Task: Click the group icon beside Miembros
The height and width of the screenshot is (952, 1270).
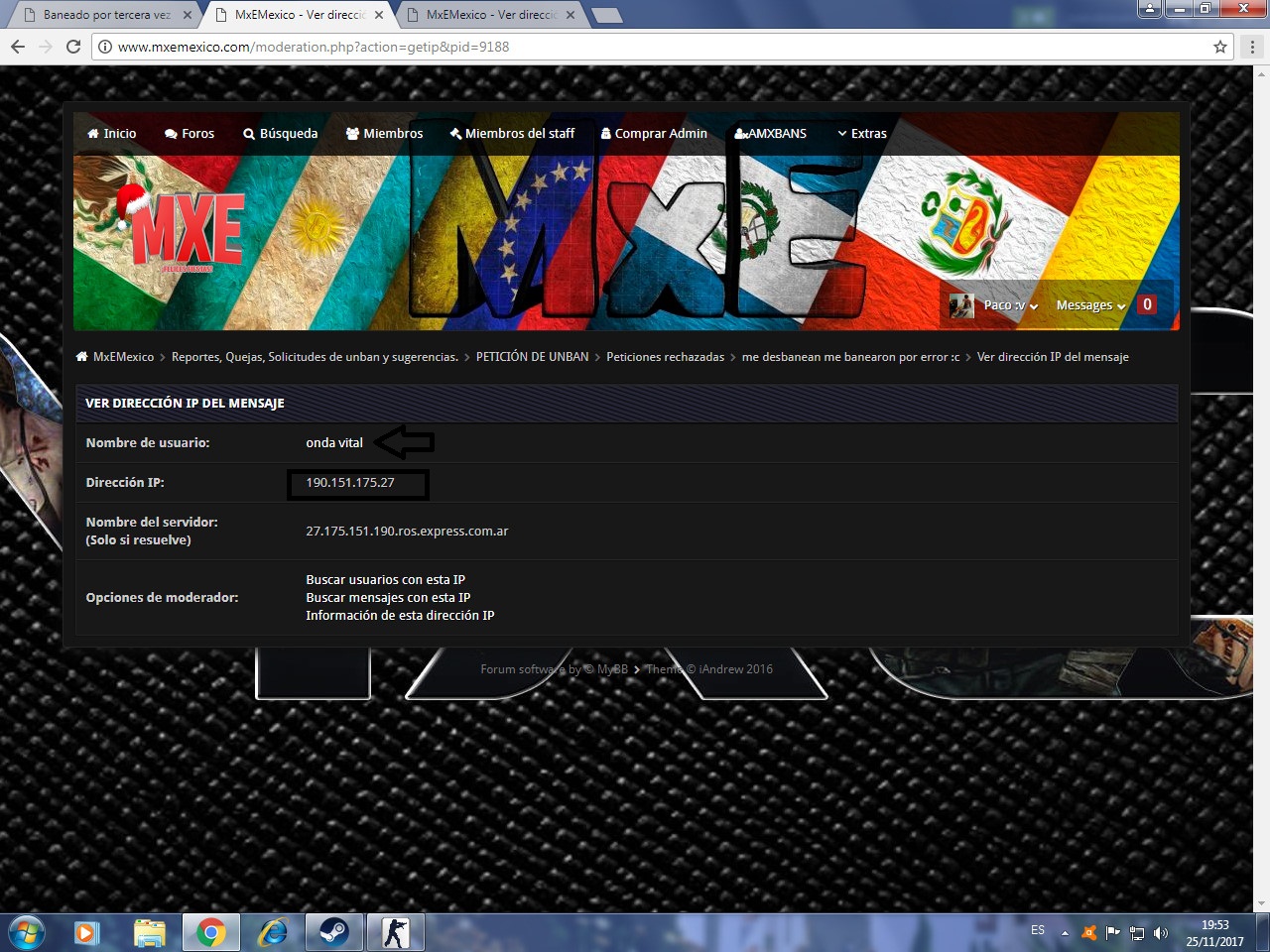Action: pos(352,134)
